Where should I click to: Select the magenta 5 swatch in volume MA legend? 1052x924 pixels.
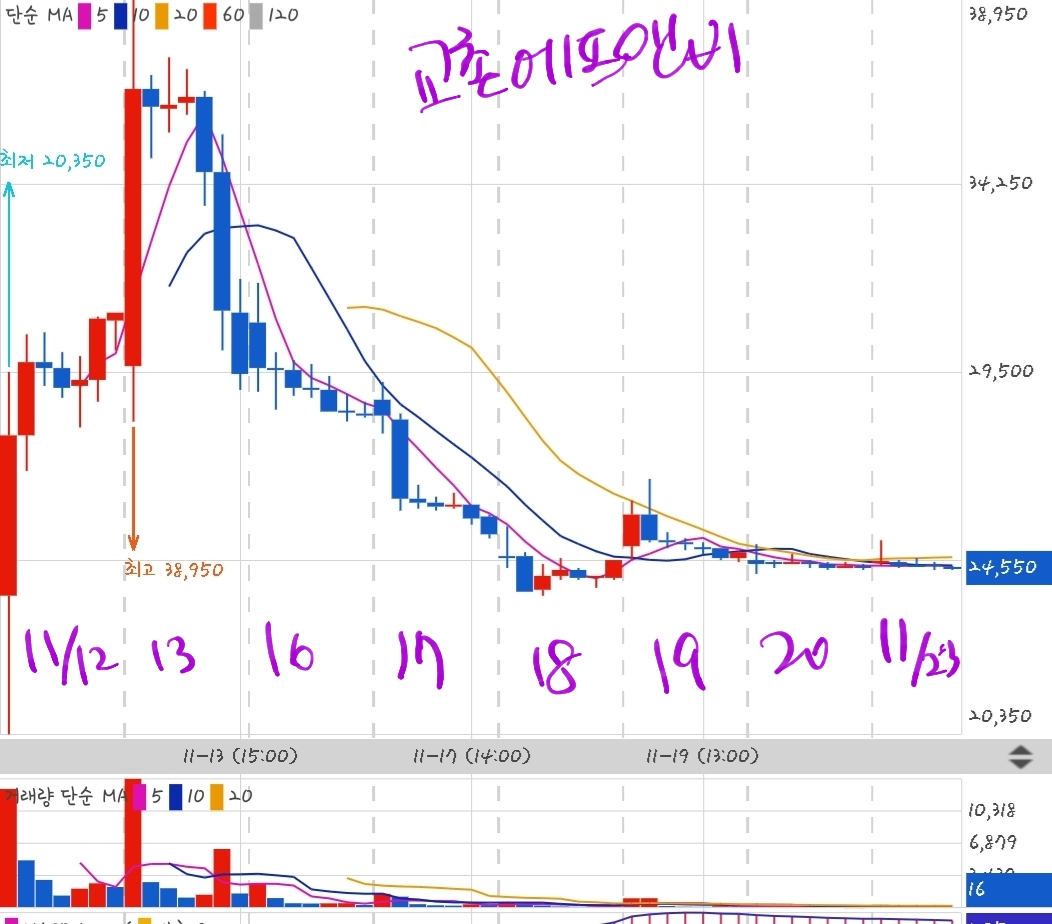[x=140, y=797]
